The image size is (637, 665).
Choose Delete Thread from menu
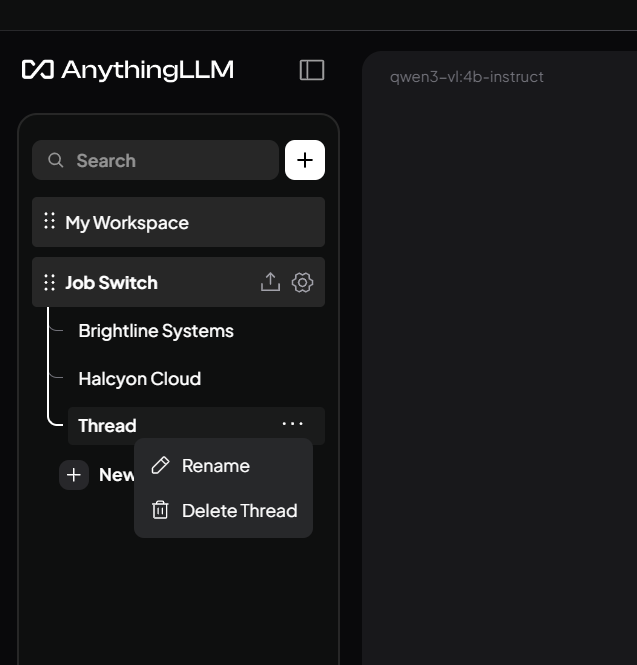(224, 511)
